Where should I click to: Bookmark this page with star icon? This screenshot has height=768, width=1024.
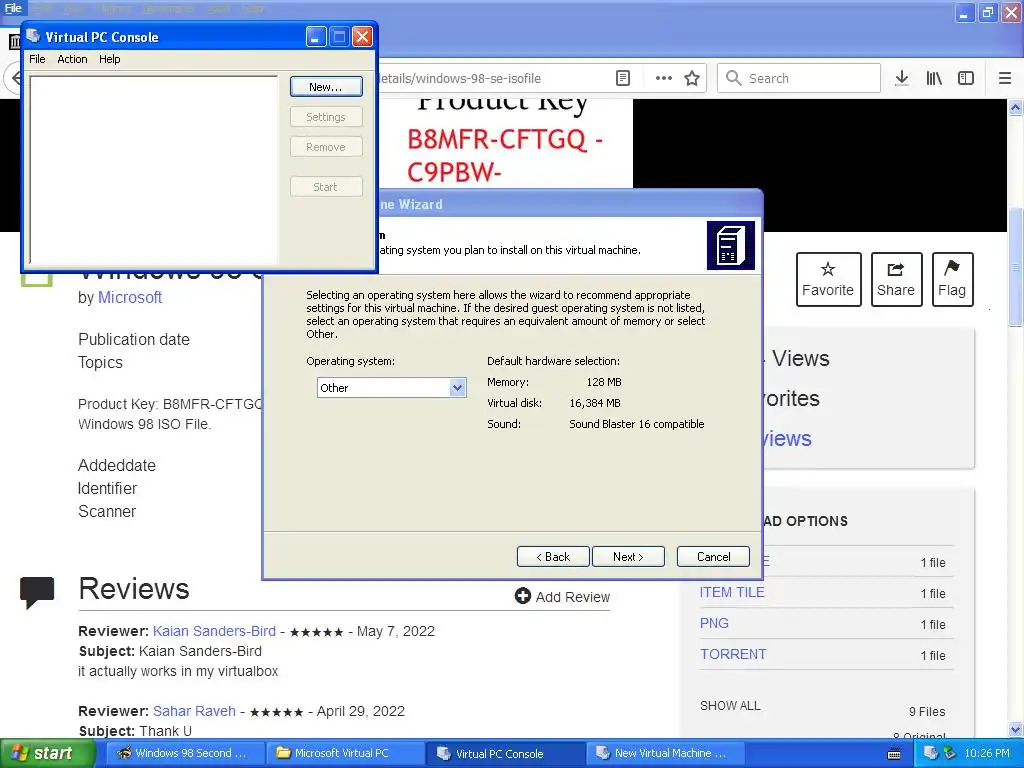[692, 78]
